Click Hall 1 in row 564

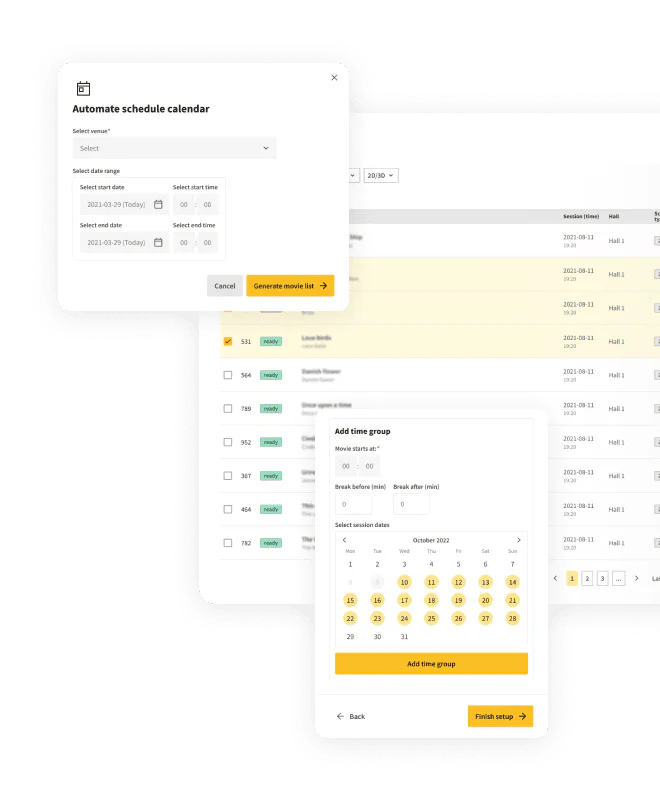(x=616, y=375)
